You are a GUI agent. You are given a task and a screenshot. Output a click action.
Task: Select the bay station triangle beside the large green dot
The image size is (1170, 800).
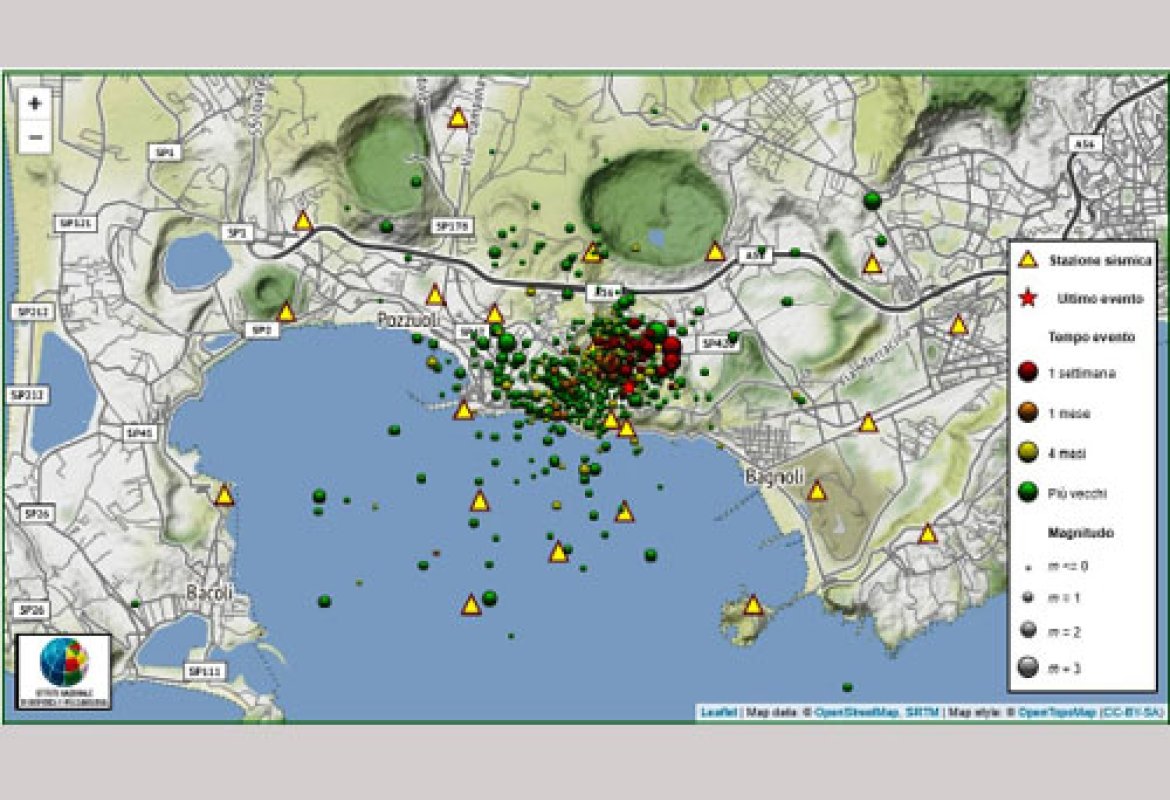pos(471,604)
